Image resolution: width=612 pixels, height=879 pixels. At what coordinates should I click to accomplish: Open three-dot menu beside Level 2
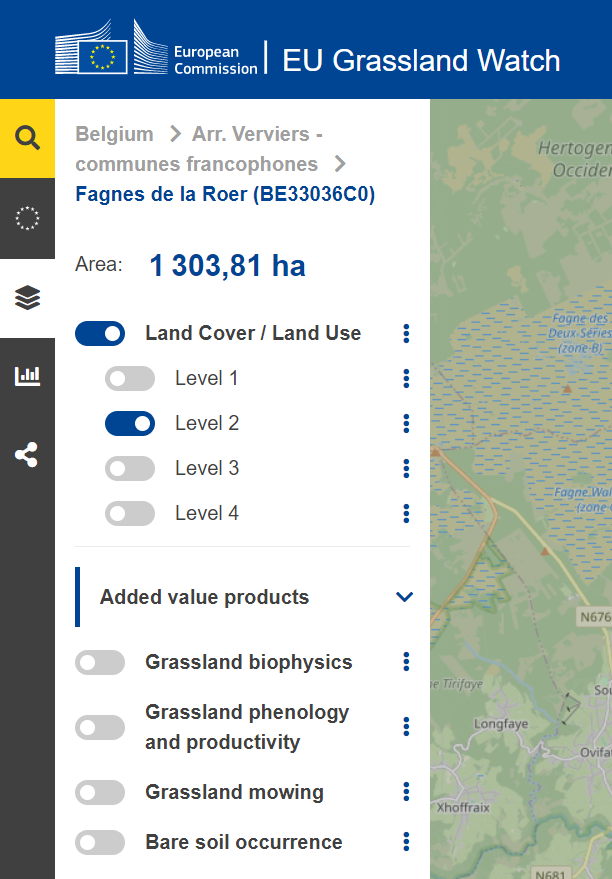[x=406, y=424]
